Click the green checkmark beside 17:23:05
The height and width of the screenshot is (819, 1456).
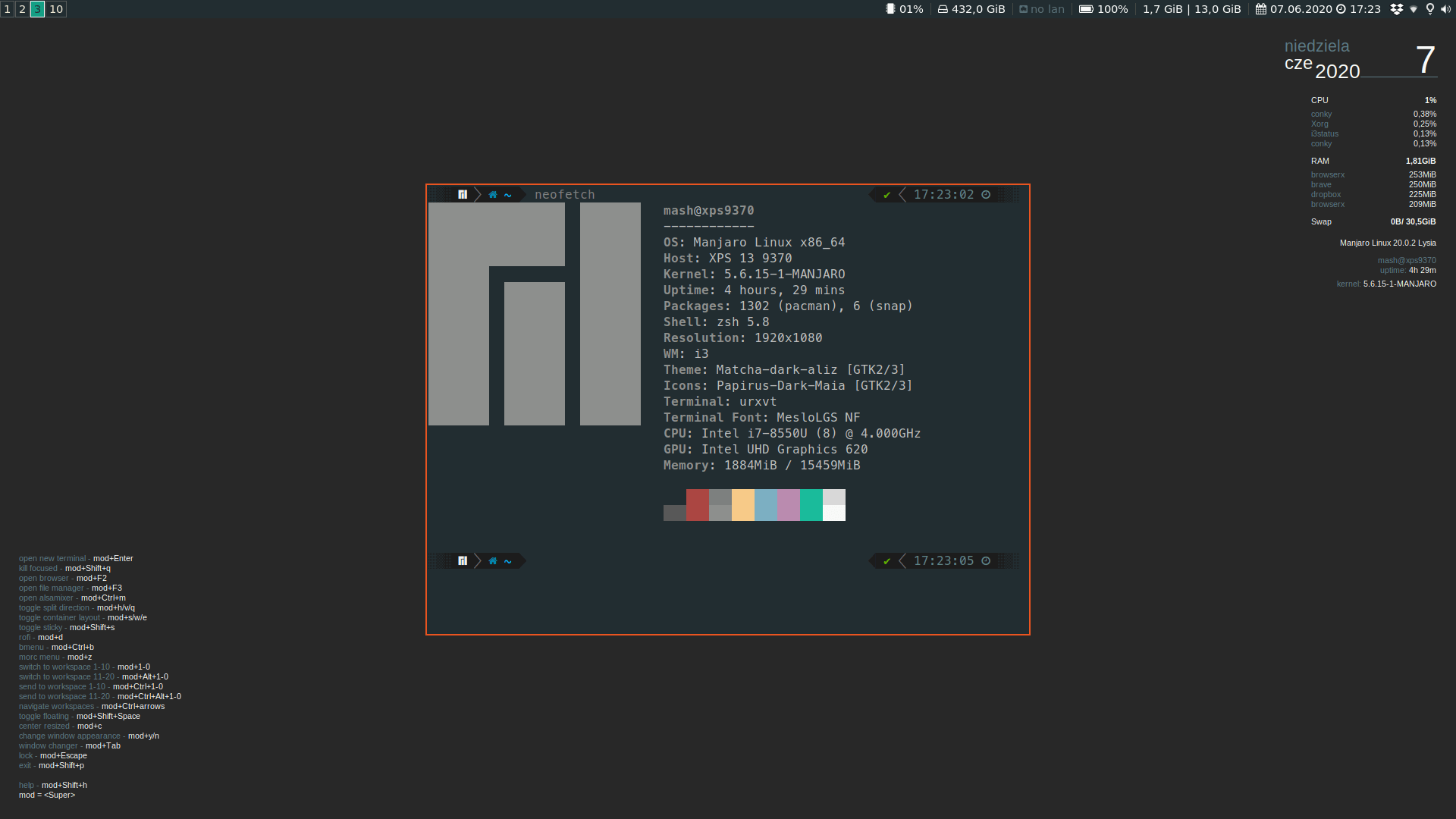pyautogui.click(x=886, y=561)
